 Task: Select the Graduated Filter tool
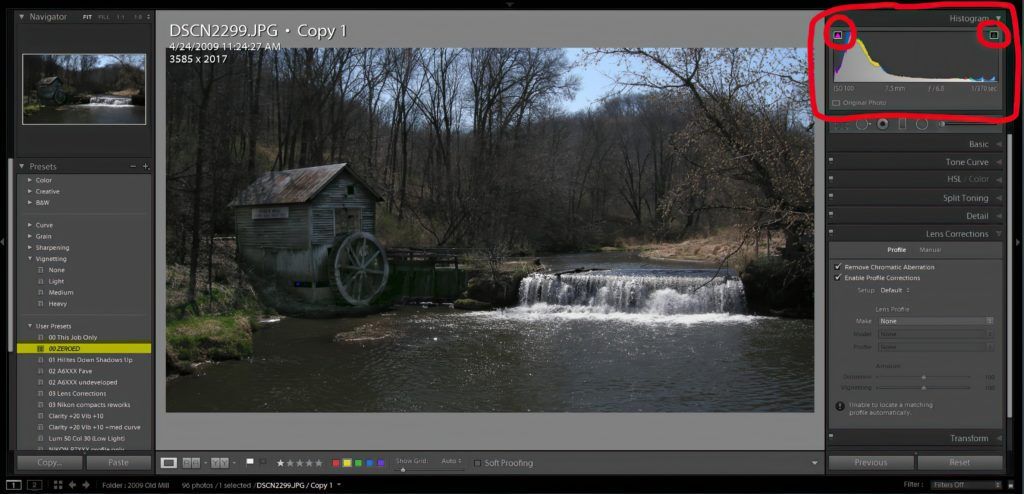coord(901,124)
